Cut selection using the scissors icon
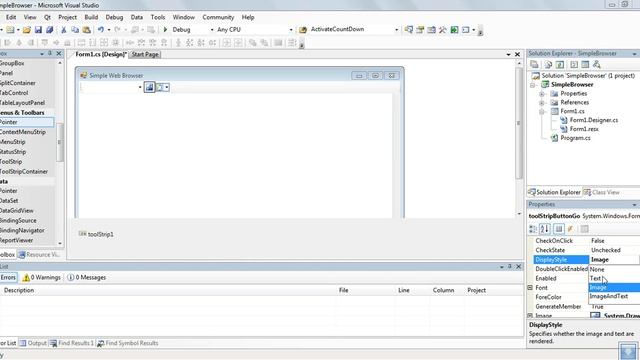640x360 pixels. click(x=64, y=30)
